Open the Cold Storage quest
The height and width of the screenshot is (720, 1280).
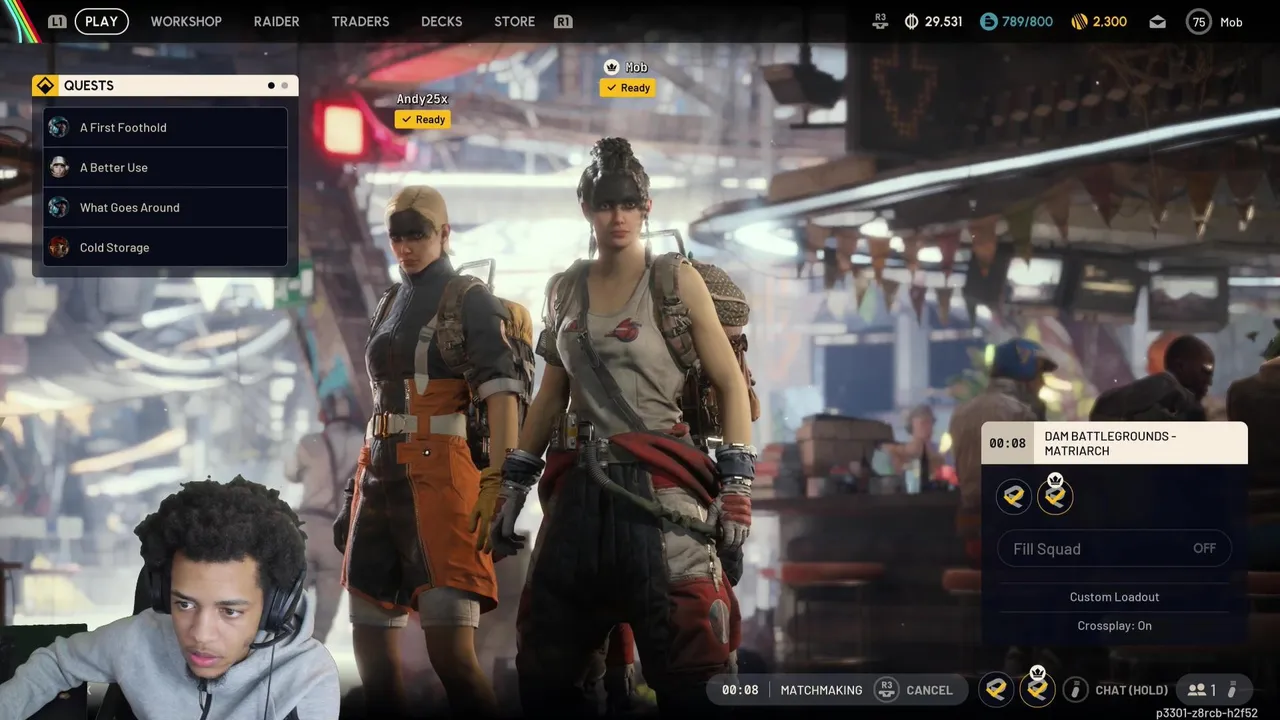[x=165, y=247]
